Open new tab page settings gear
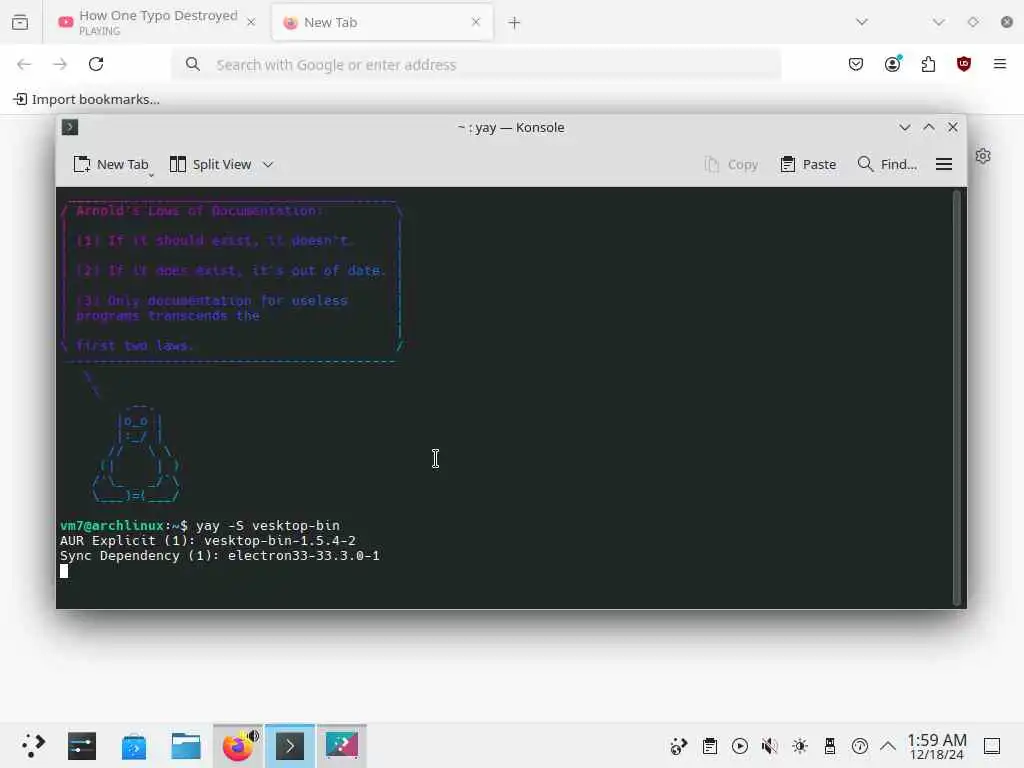 [x=983, y=156]
